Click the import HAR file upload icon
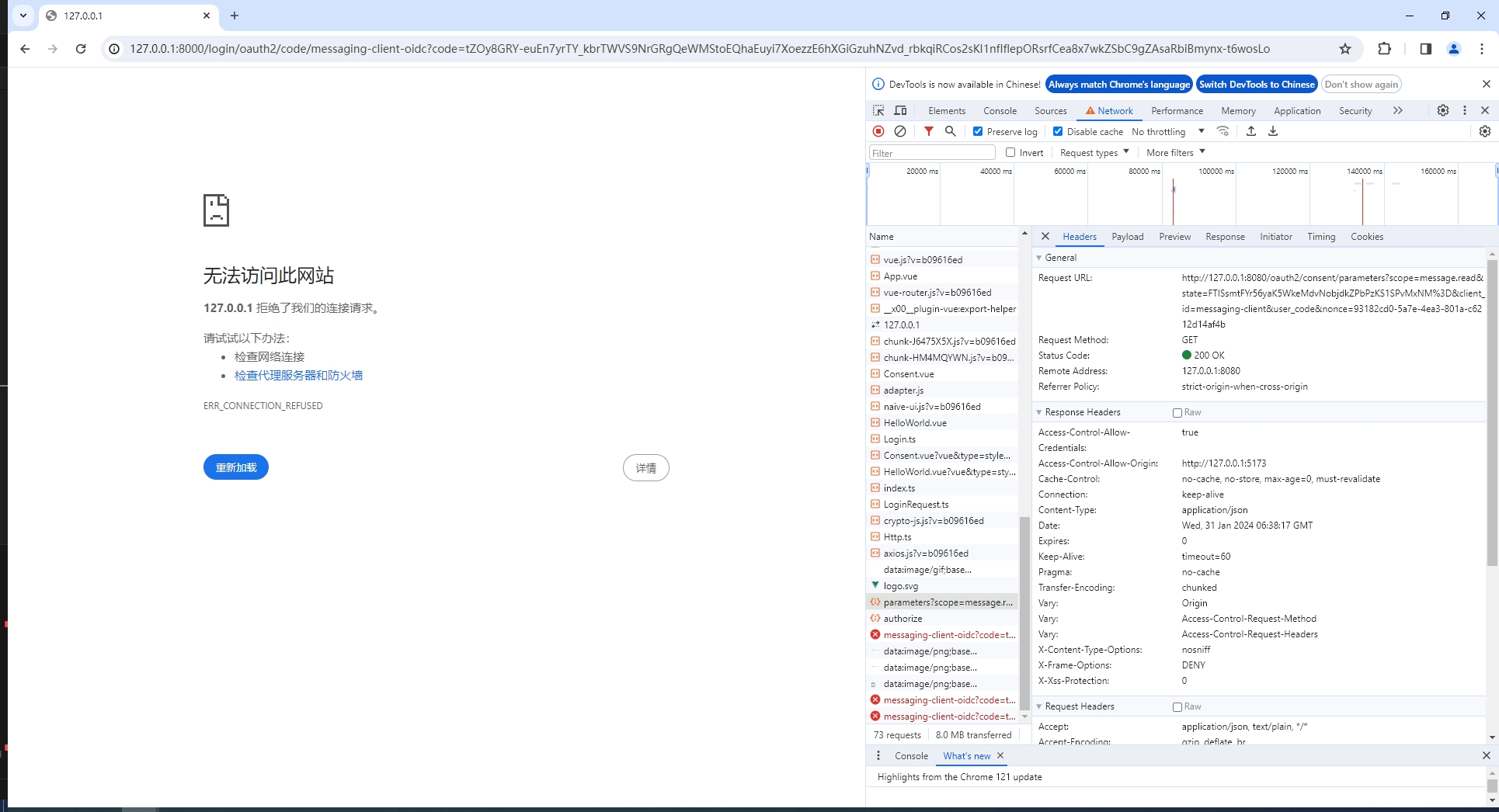1499x812 pixels. [x=1250, y=131]
